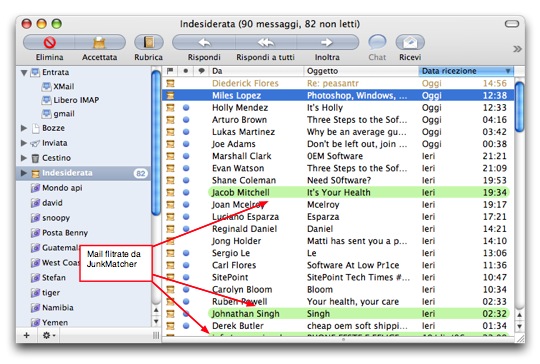Click Rispondi a tutti reply-all icon
Screen dimensions: 540x364
click(x=266, y=43)
